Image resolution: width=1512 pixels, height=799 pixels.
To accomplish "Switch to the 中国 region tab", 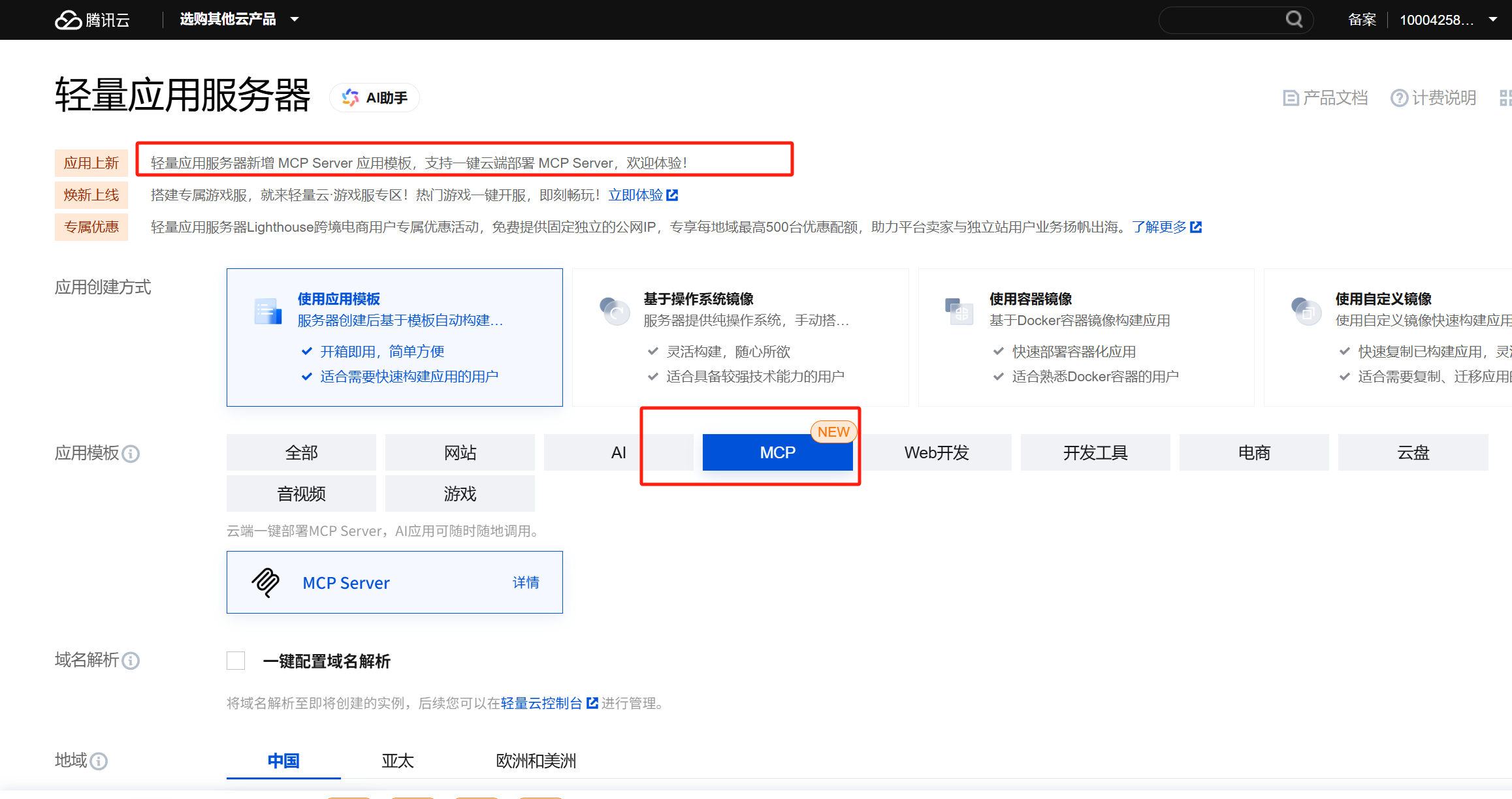I will 283,760.
